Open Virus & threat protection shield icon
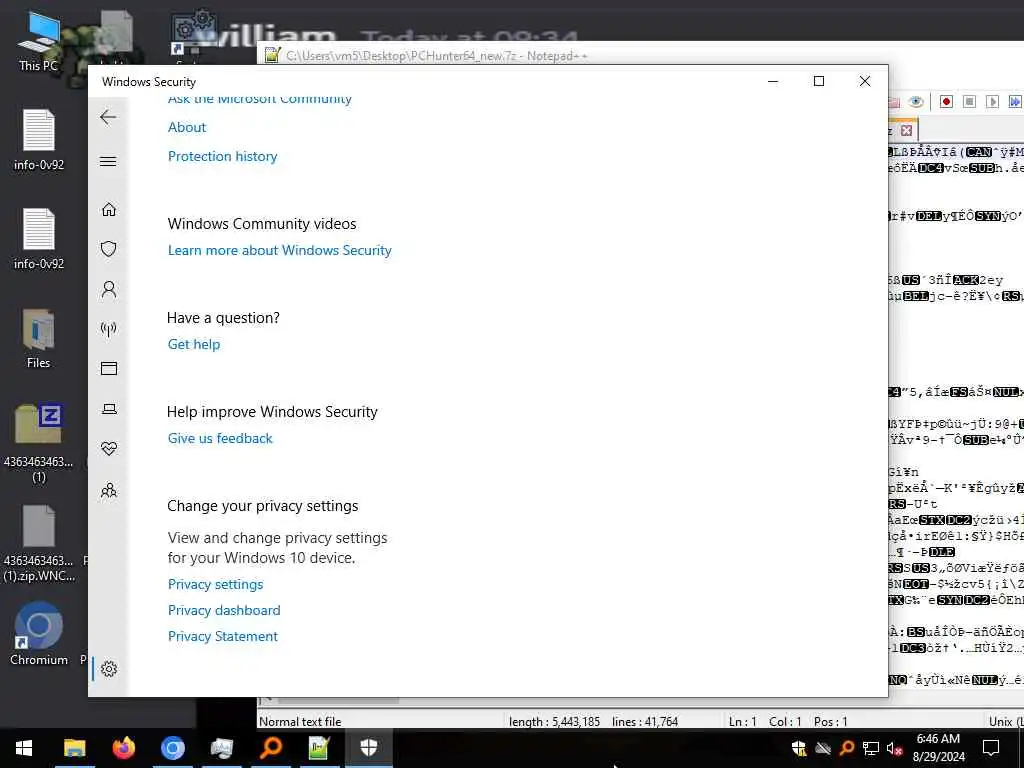Image resolution: width=1024 pixels, height=768 pixels. (x=109, y=249)
